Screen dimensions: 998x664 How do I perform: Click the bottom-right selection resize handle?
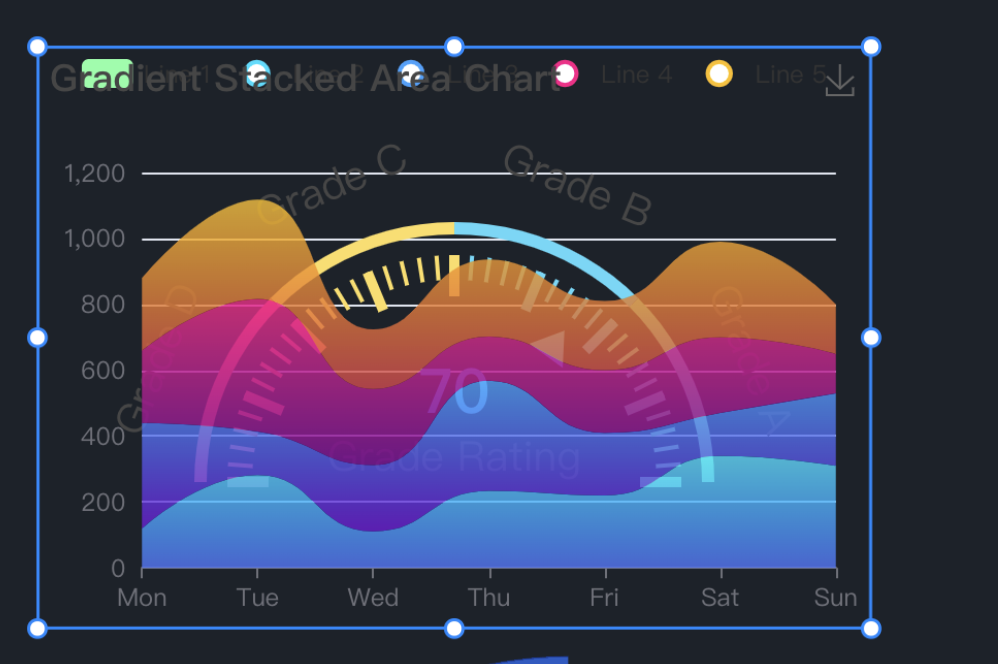(x=870, y=628)
